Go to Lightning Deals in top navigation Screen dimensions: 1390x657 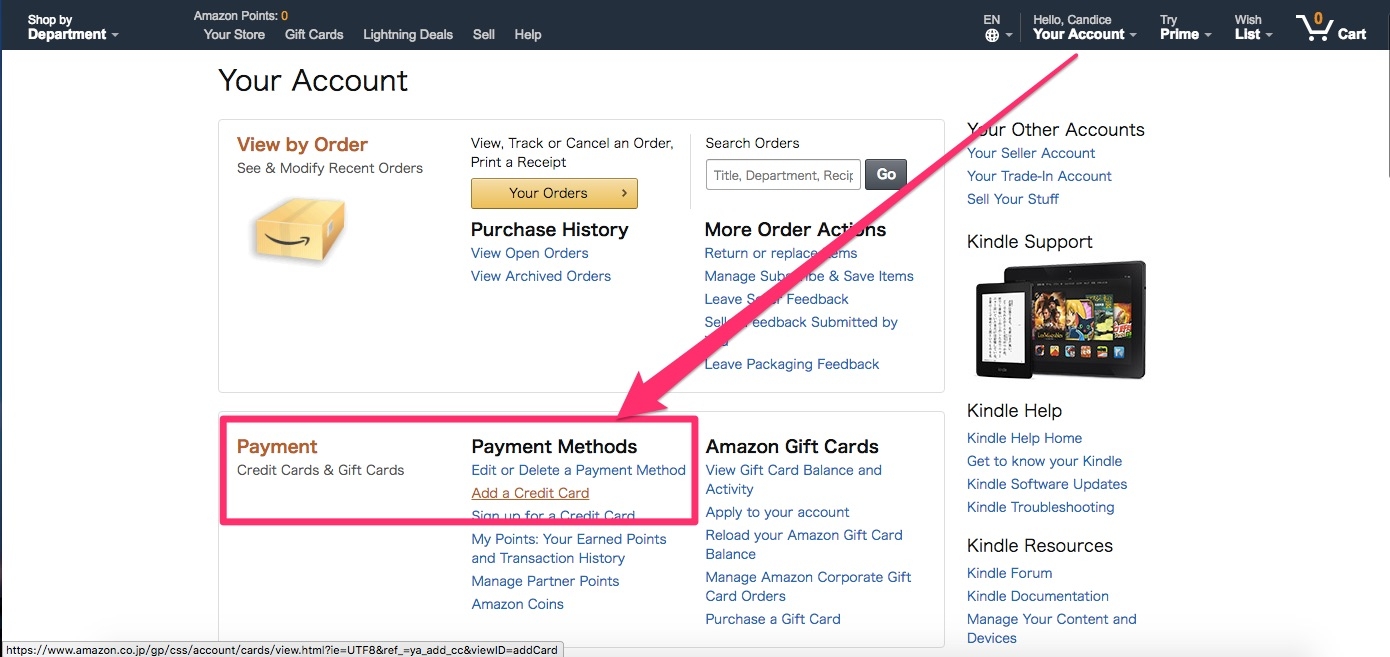tap(407, 34)
